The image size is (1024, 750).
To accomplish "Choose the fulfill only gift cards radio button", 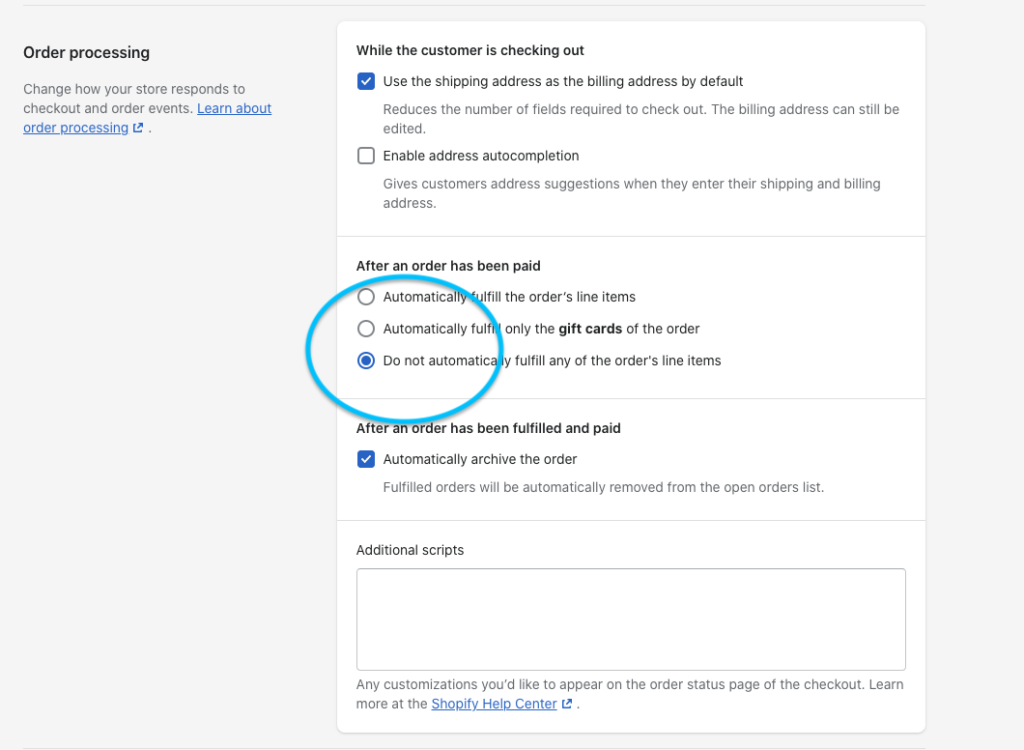I will pos(366,329).
